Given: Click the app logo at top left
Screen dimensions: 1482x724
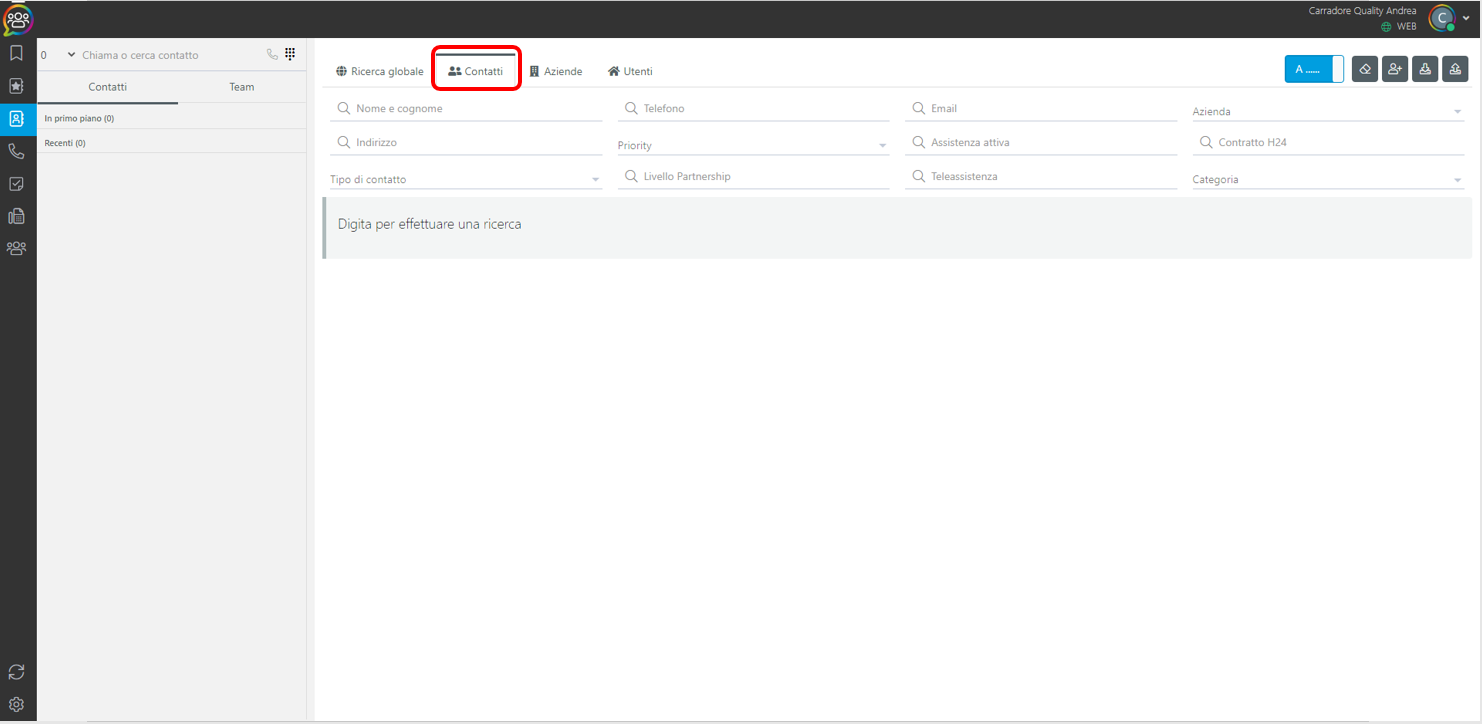Looking at the screenshot, I should coord(18,19).
